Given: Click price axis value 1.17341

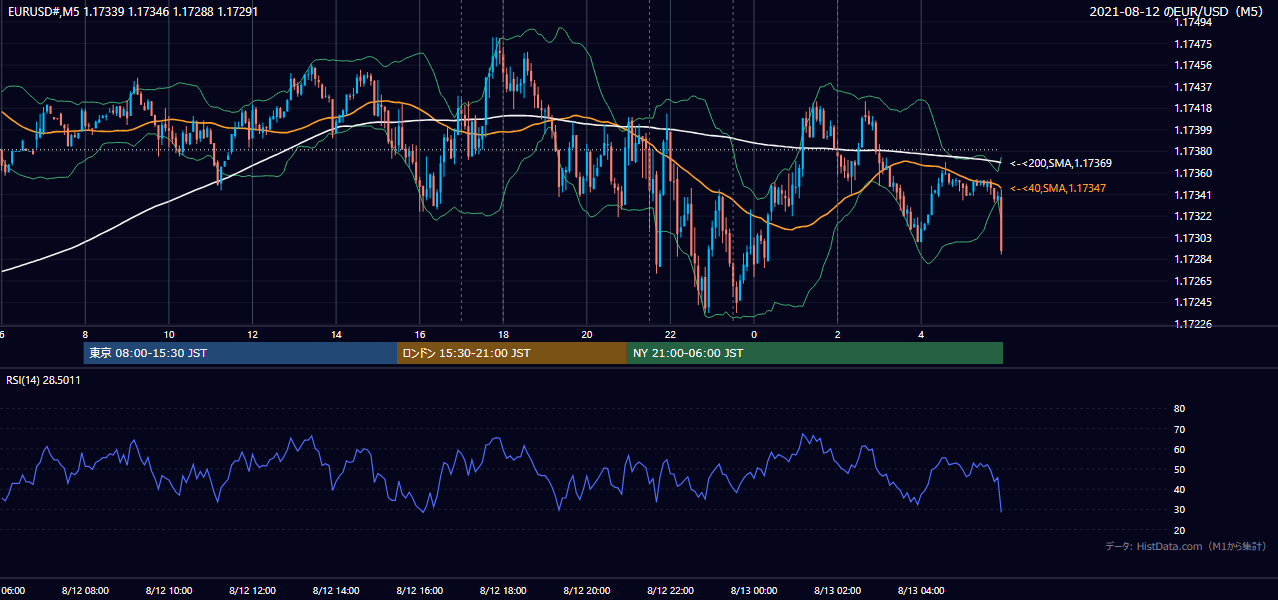Looking at the screenshot, I should point(1192,195).
